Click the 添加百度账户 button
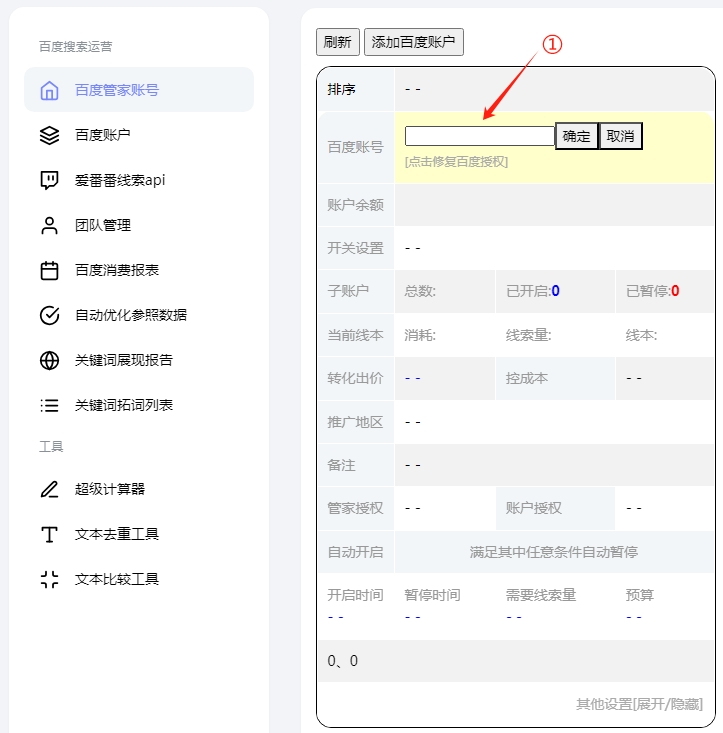The height and width of the screenshot is (733, 723). pos(413,42)
